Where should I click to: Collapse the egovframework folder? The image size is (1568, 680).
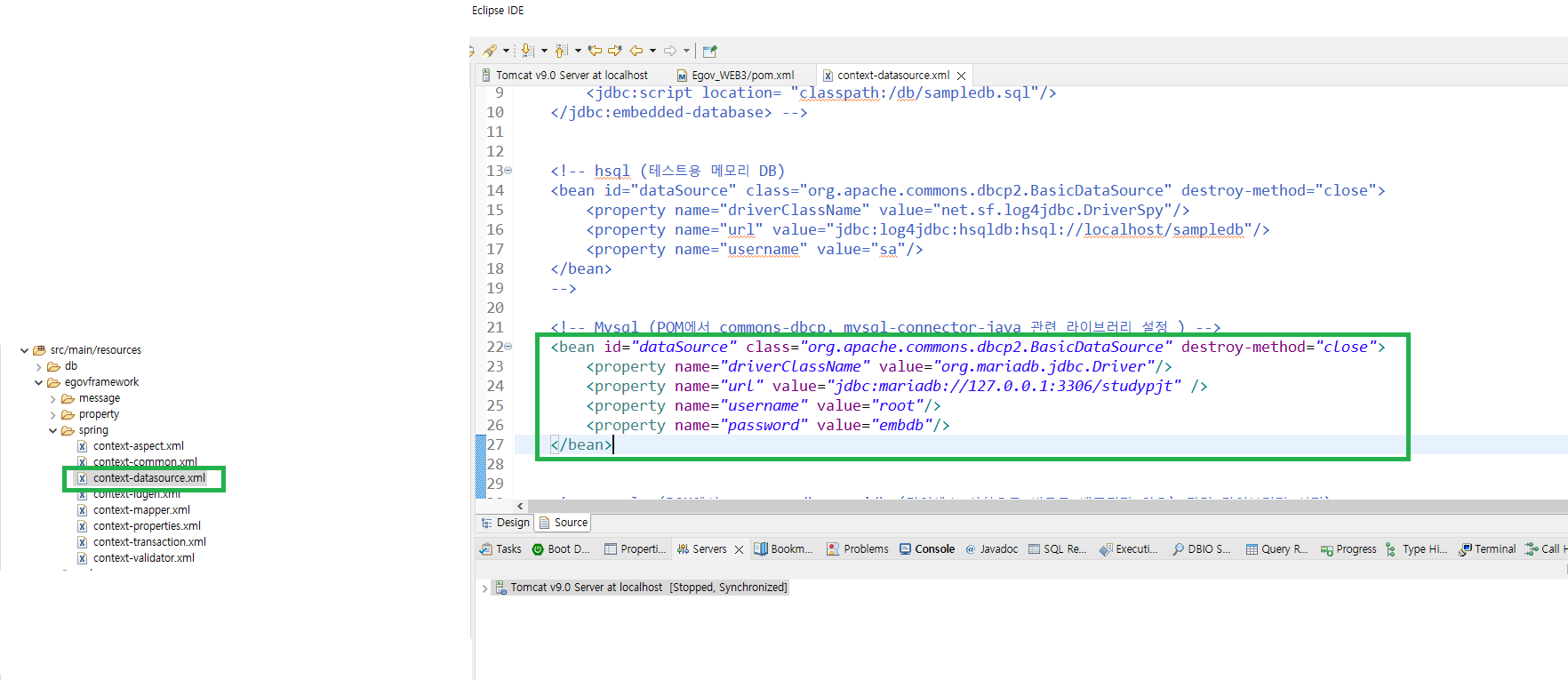38,382
